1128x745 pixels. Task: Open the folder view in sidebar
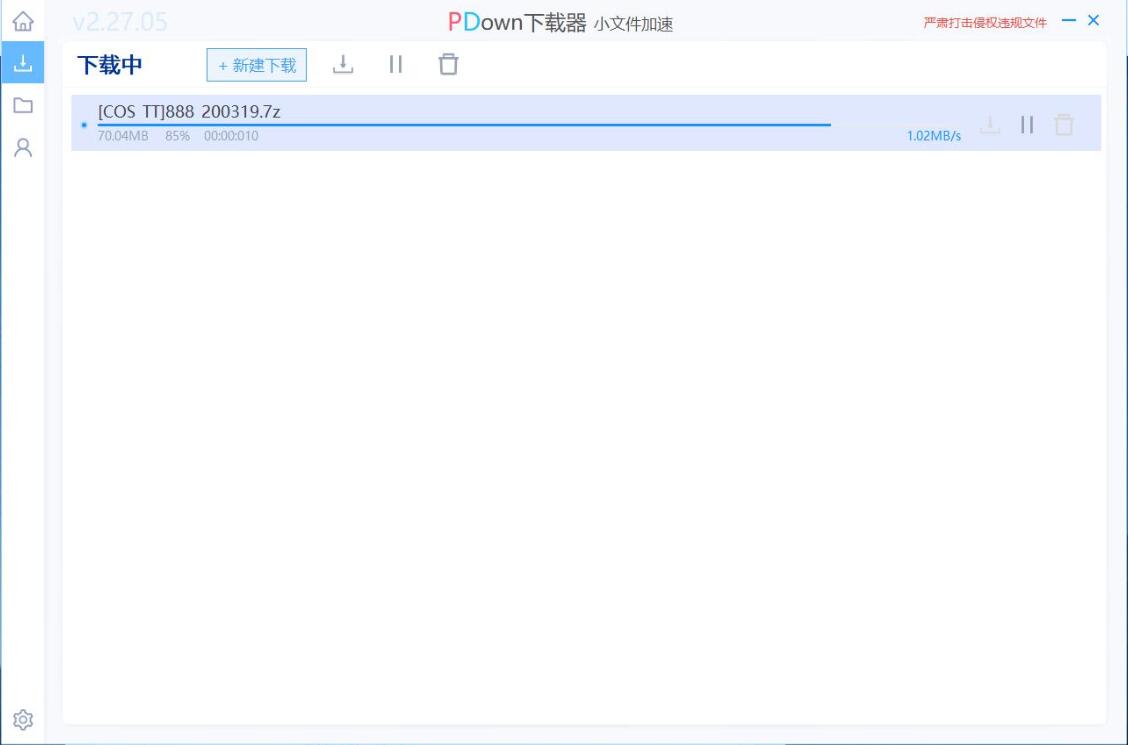tap(23, 106)
